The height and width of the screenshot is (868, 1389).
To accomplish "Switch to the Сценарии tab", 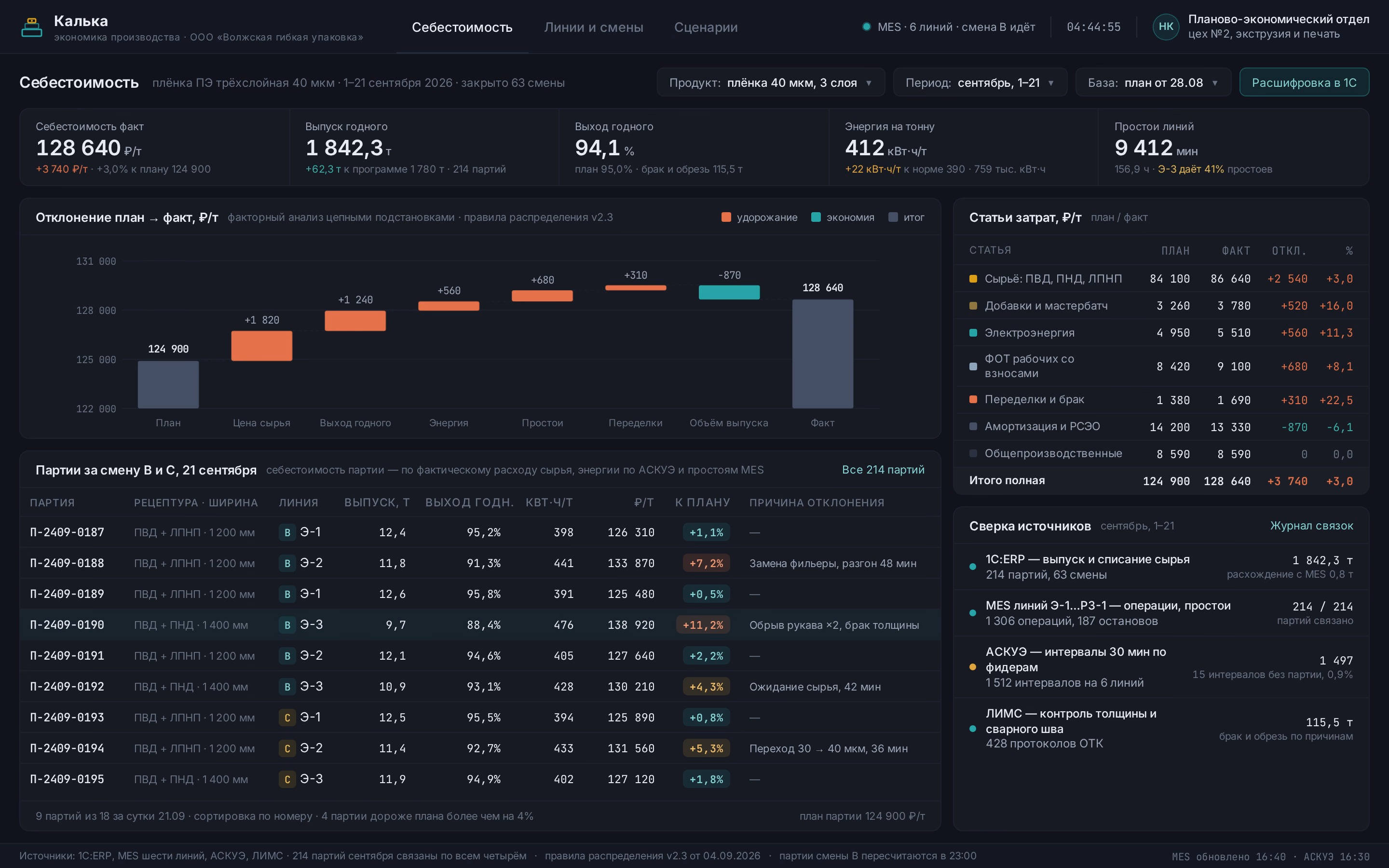I will coord(706,27).
